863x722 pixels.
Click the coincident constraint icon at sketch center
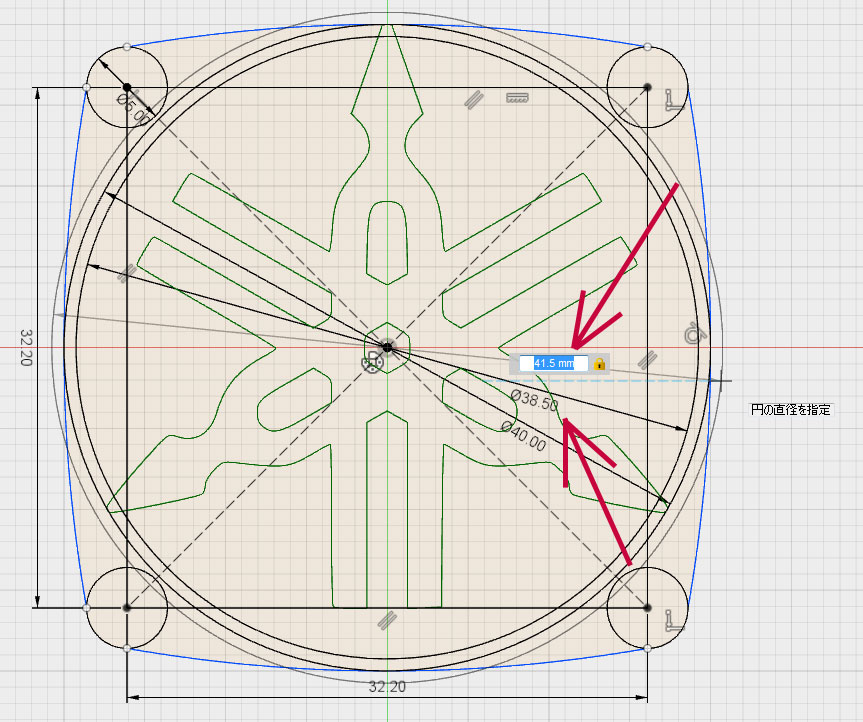[371, 365]
